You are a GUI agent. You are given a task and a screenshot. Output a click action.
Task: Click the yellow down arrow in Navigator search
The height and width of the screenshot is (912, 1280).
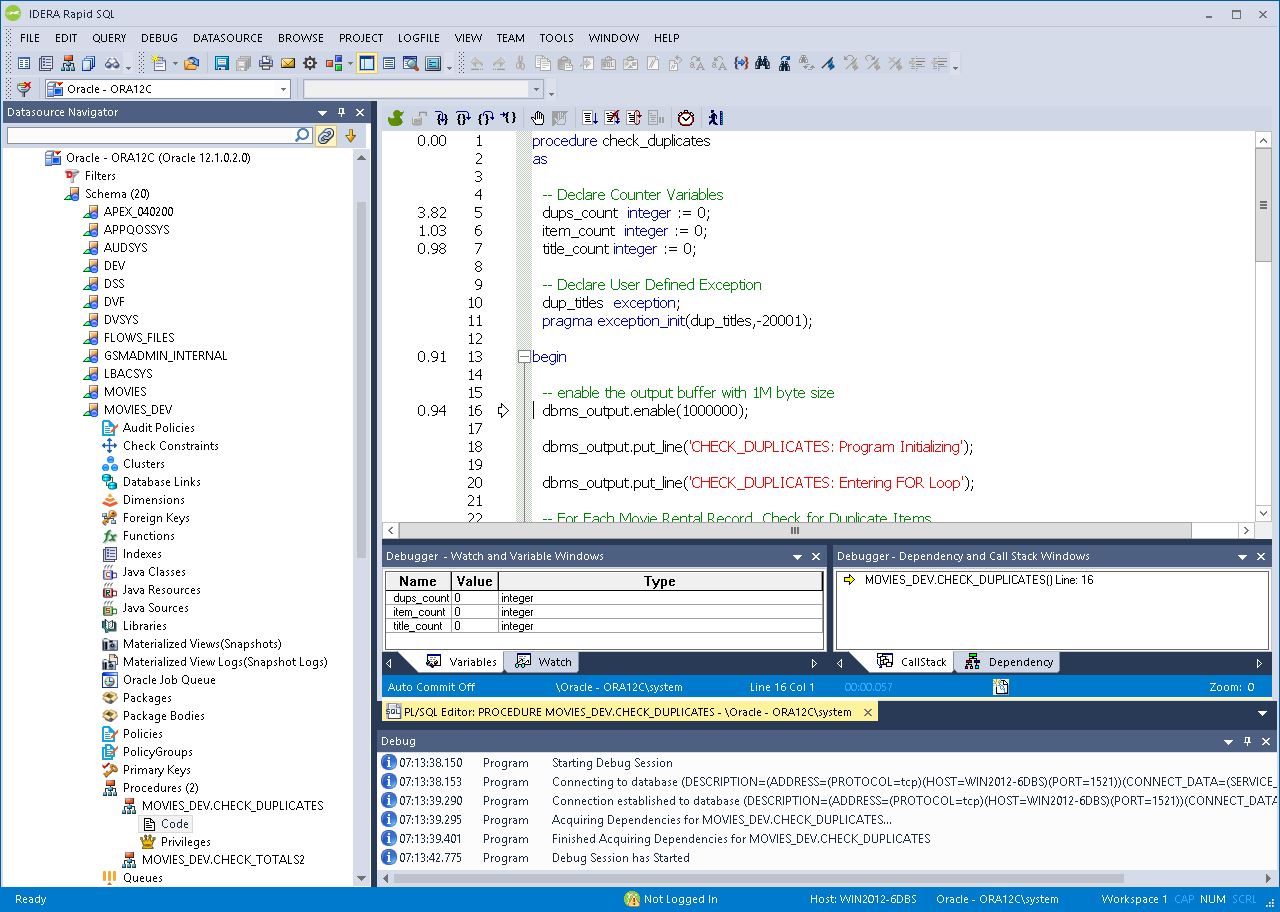350,135
